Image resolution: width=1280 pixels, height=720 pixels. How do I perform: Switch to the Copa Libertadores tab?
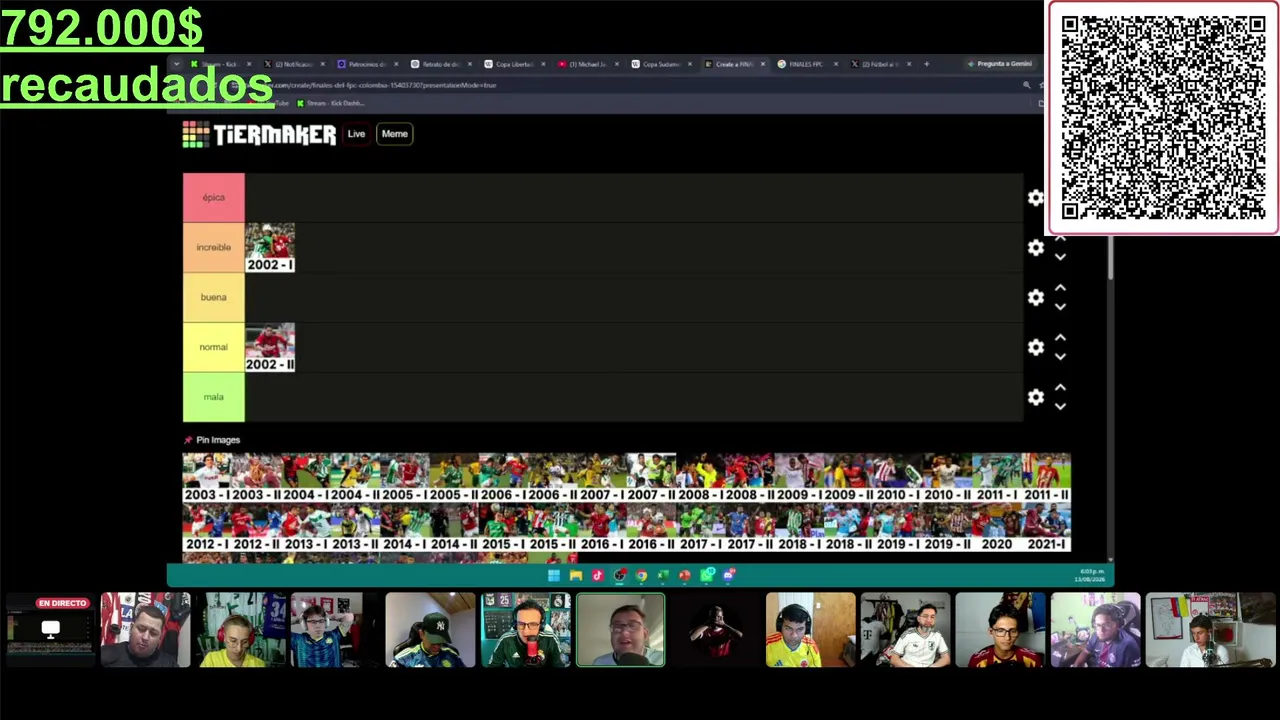(514, 64)
